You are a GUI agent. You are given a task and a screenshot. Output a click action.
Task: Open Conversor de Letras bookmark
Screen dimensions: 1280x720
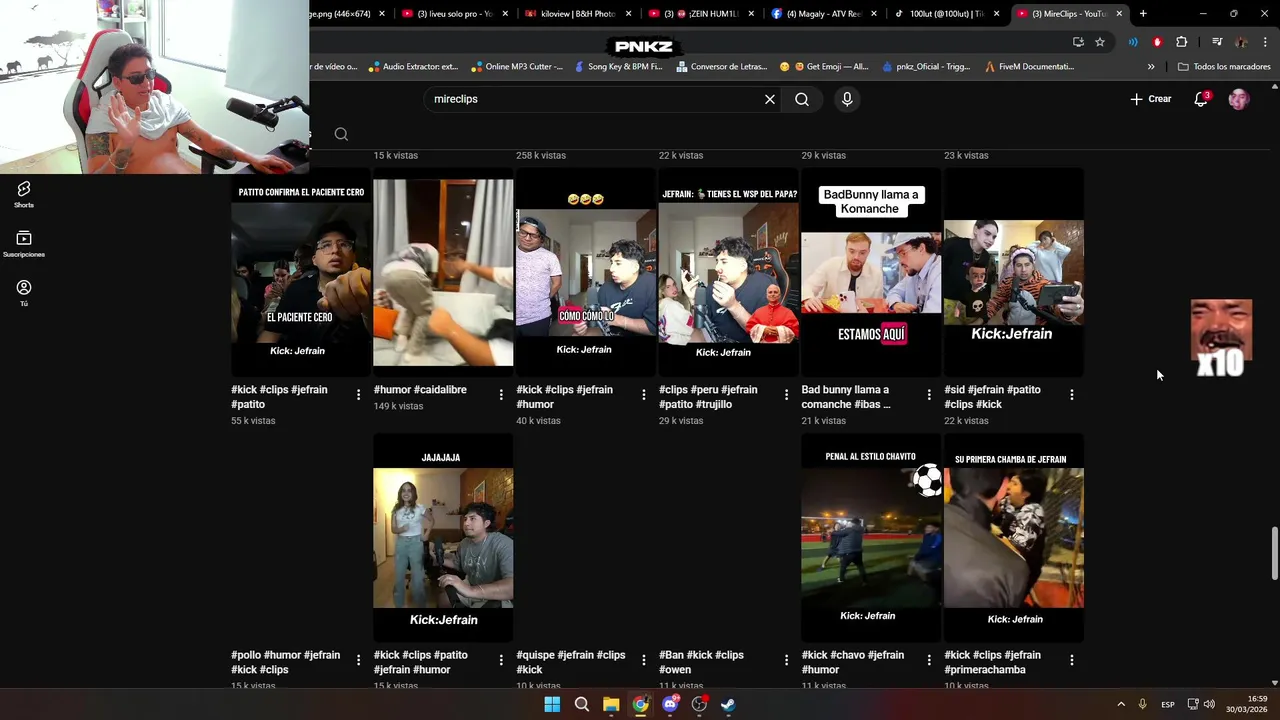click(721, 67)
